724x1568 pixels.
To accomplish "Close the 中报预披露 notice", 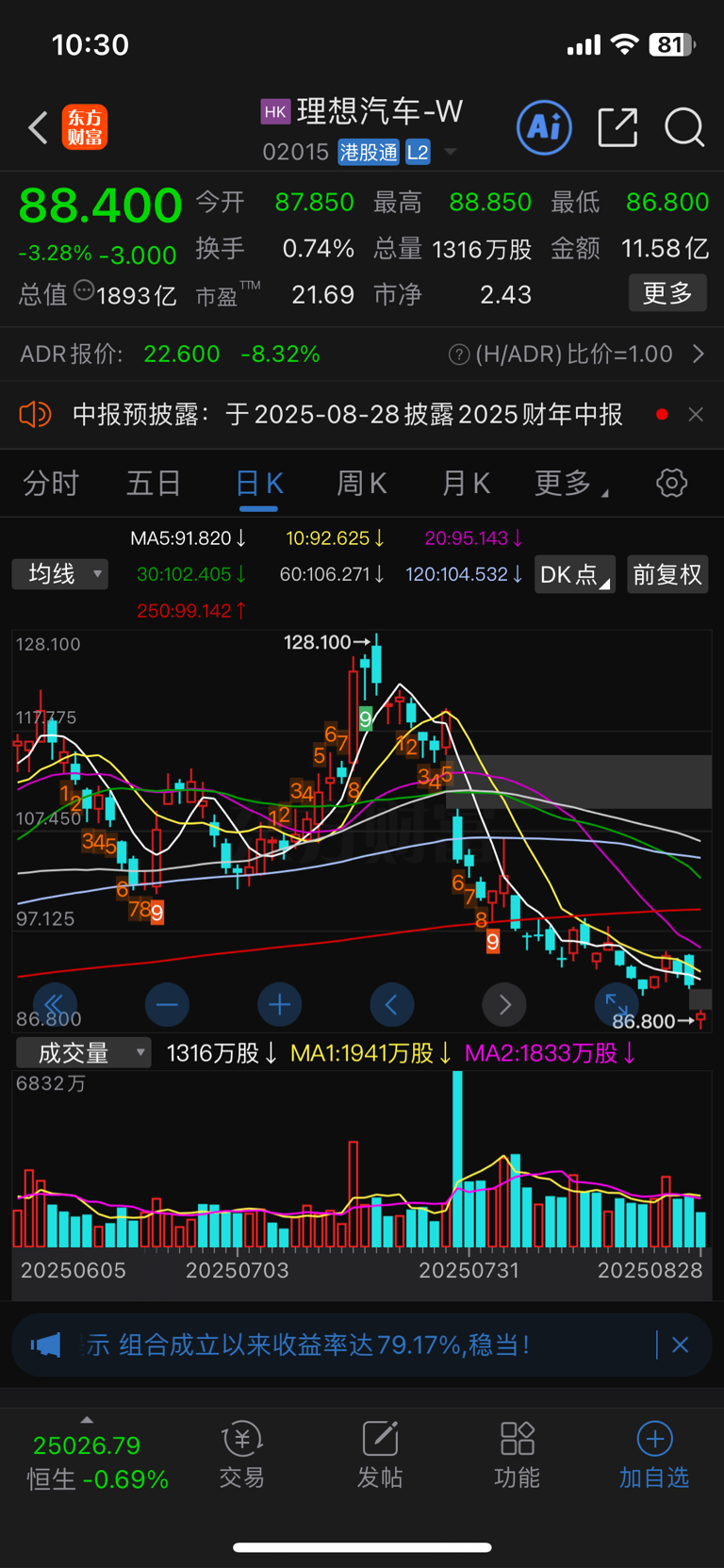I will tap(696, 414).
